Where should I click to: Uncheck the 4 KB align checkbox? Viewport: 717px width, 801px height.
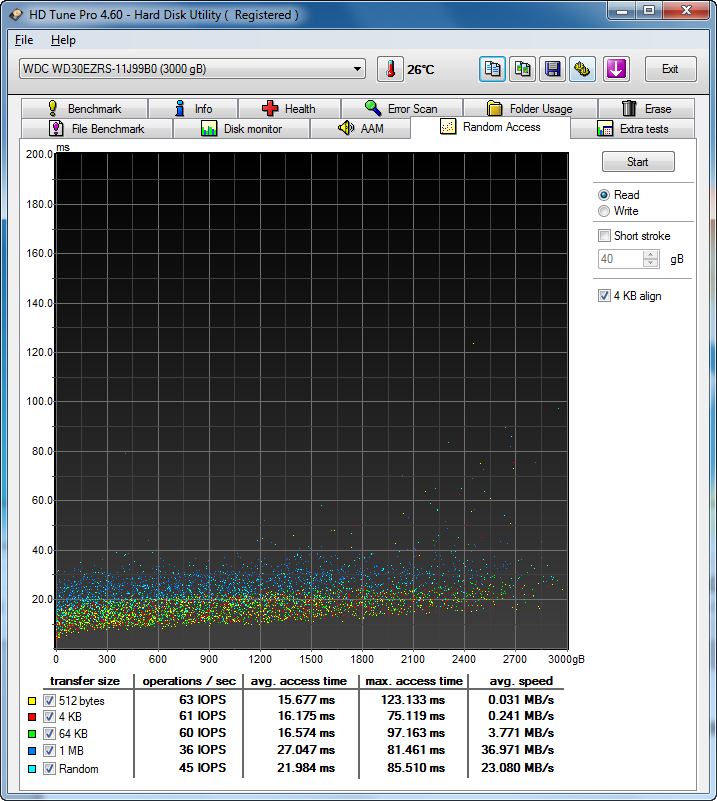(604, 296)
